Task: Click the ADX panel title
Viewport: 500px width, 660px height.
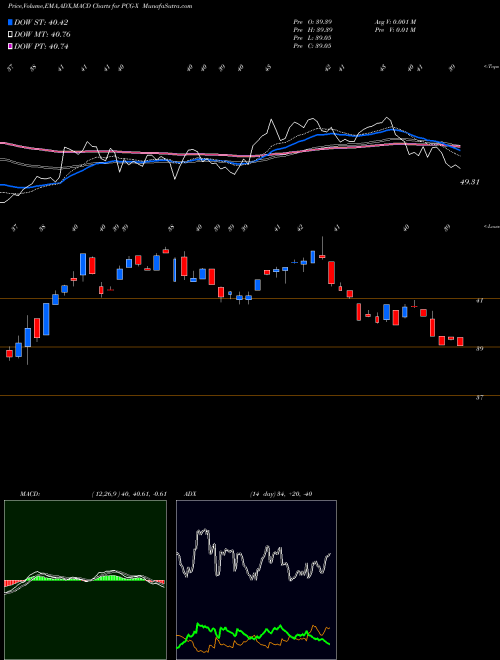Action: [x=190, y=494]
